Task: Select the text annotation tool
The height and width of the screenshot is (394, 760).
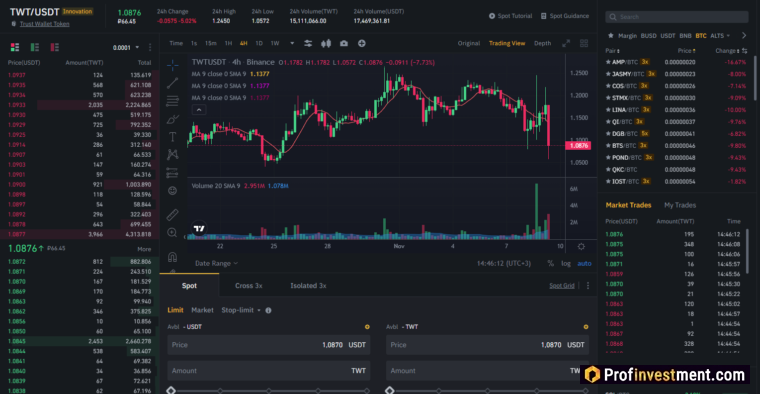Action: [173, 137]
